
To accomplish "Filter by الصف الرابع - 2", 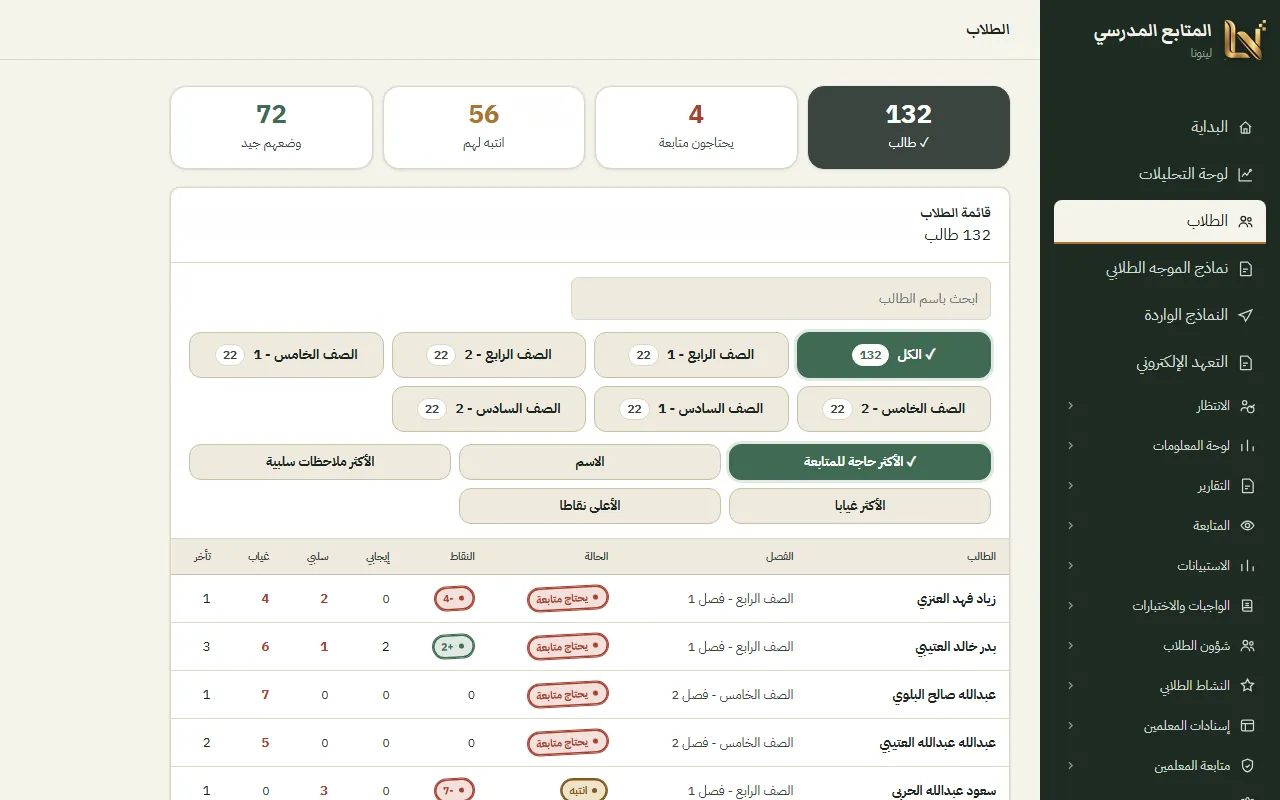I will coord(489,355).
